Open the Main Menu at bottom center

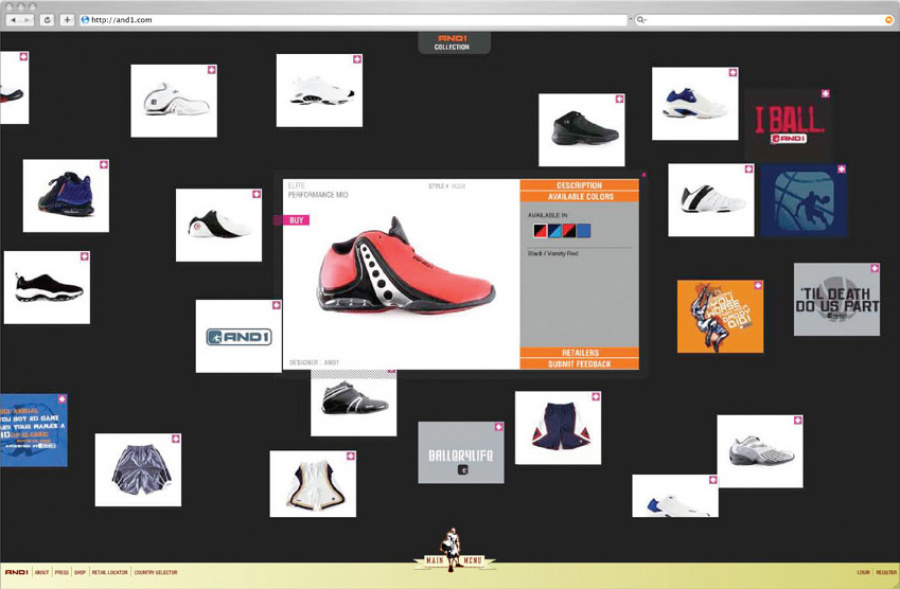click(455, 561)
